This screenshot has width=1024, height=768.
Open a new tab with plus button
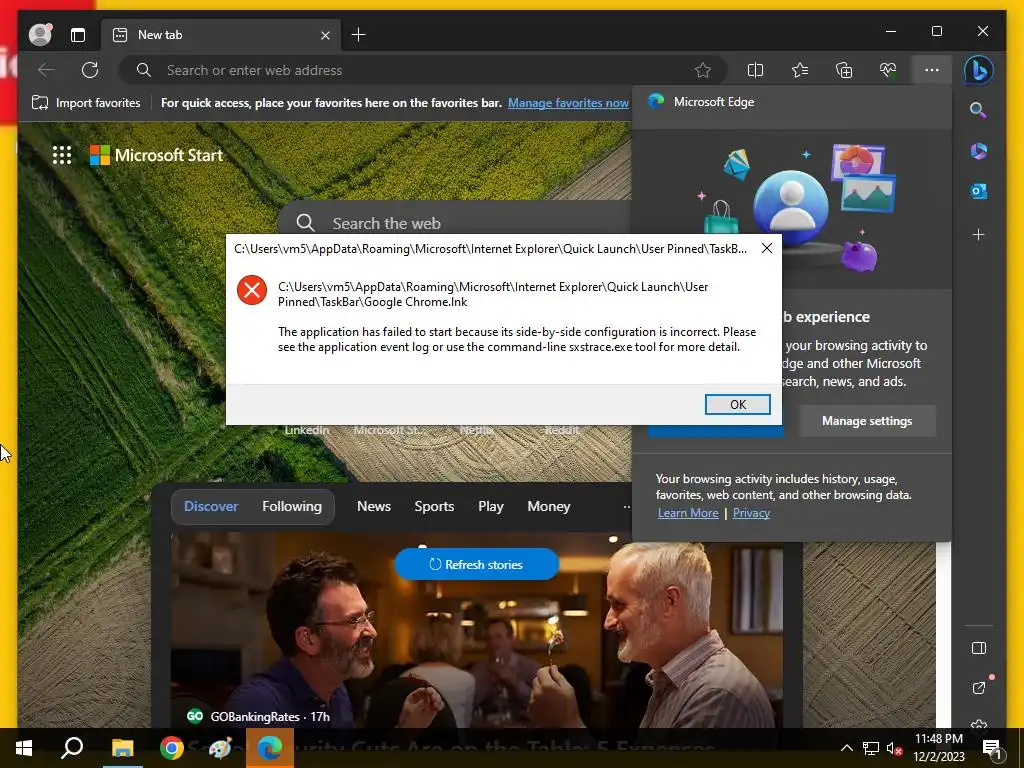[x=359, y=35]
